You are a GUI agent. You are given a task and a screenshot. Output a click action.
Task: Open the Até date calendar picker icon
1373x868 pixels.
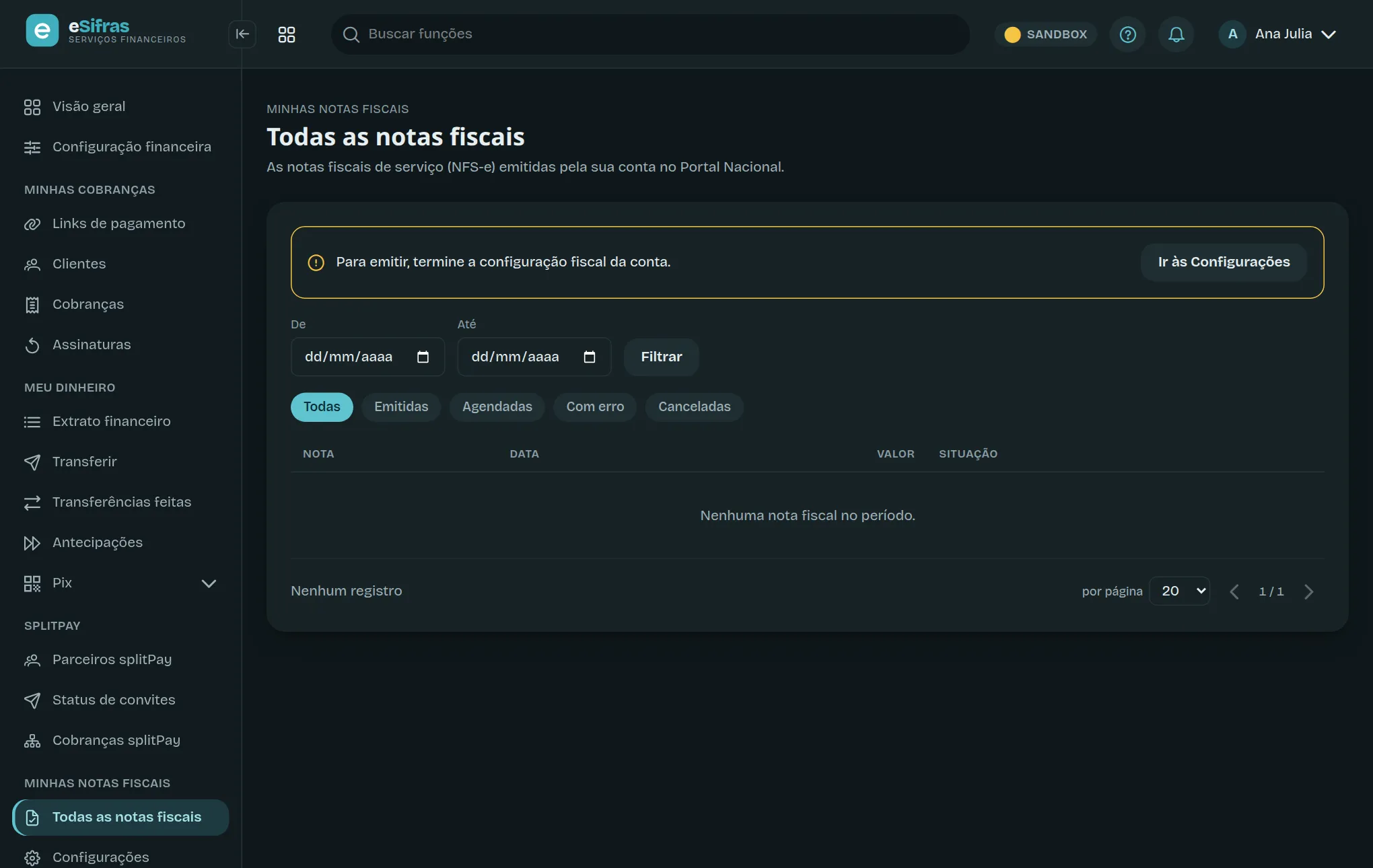(590, 357)
